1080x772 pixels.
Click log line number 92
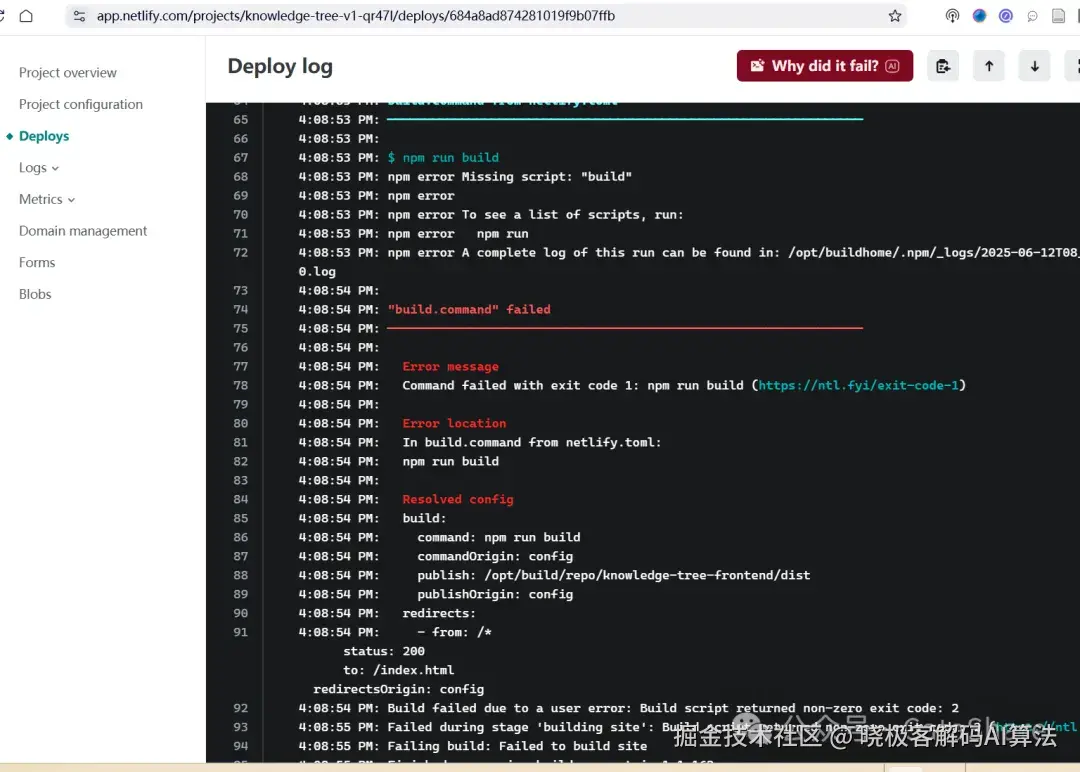240,708
